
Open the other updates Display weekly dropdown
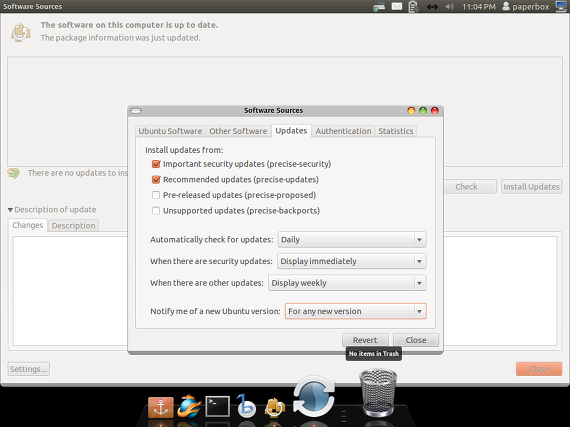click(x=347, y=283)
